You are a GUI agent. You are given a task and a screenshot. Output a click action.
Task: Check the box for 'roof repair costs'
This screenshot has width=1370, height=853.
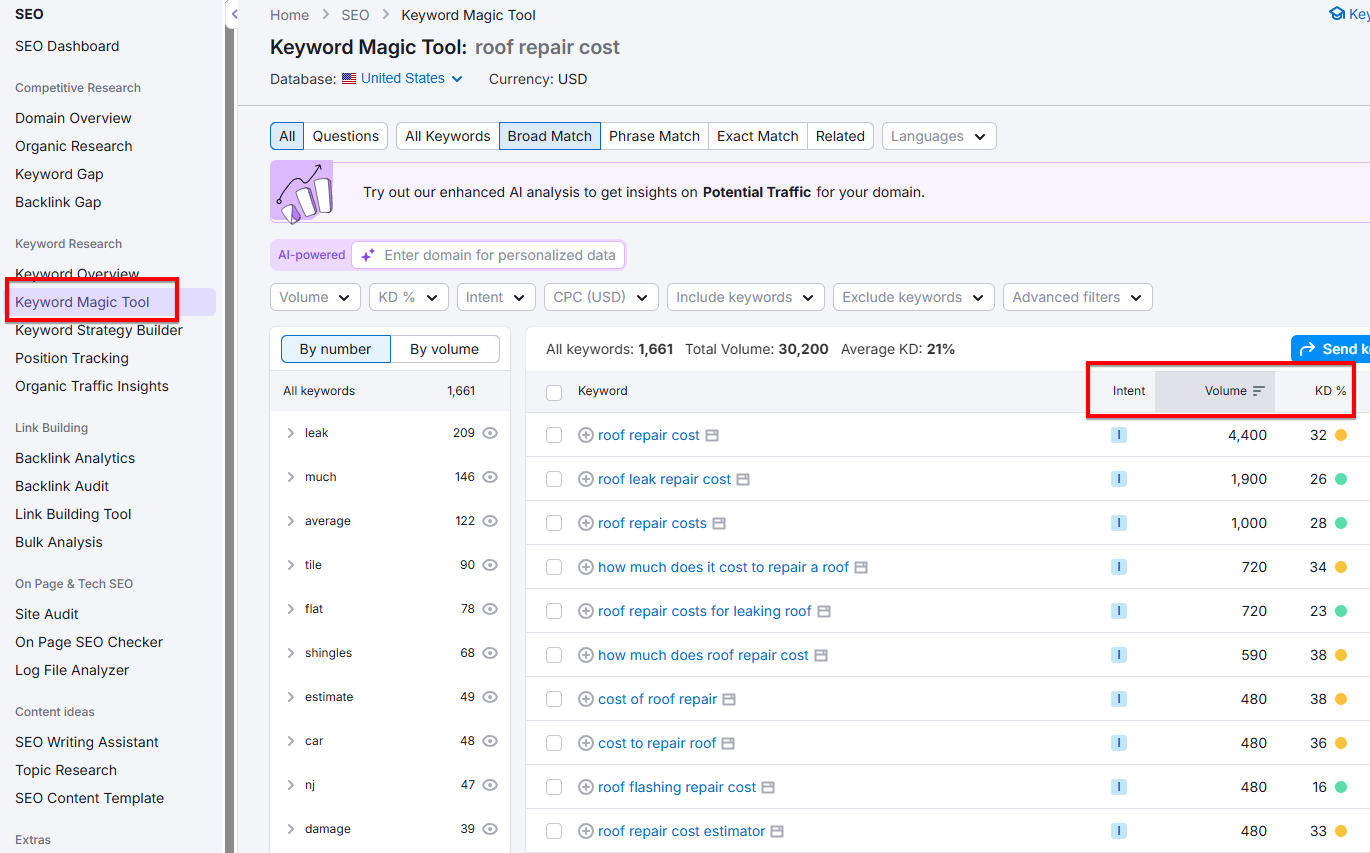tap(554, 523)
